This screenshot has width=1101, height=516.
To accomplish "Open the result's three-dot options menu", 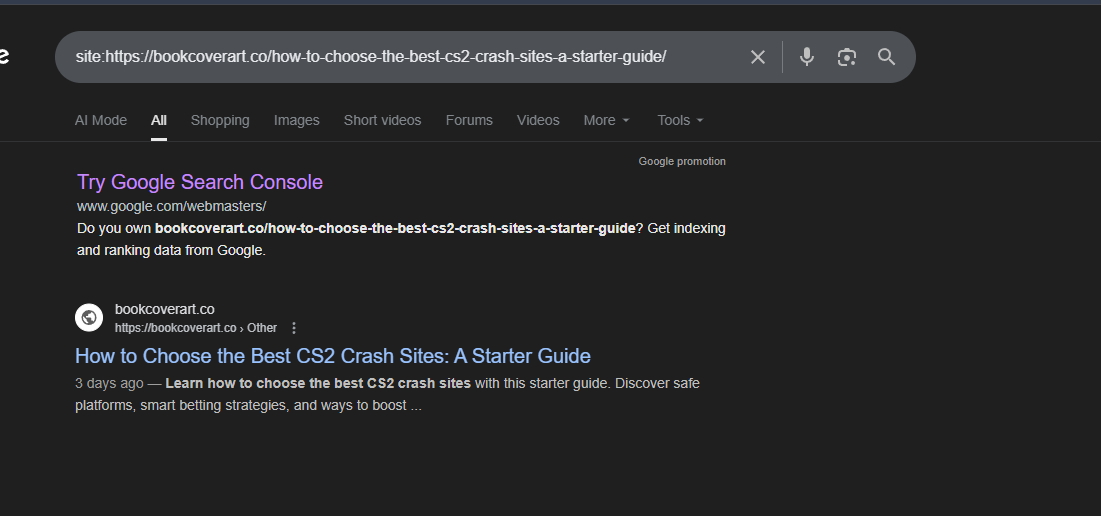I will tap(294, 328).
